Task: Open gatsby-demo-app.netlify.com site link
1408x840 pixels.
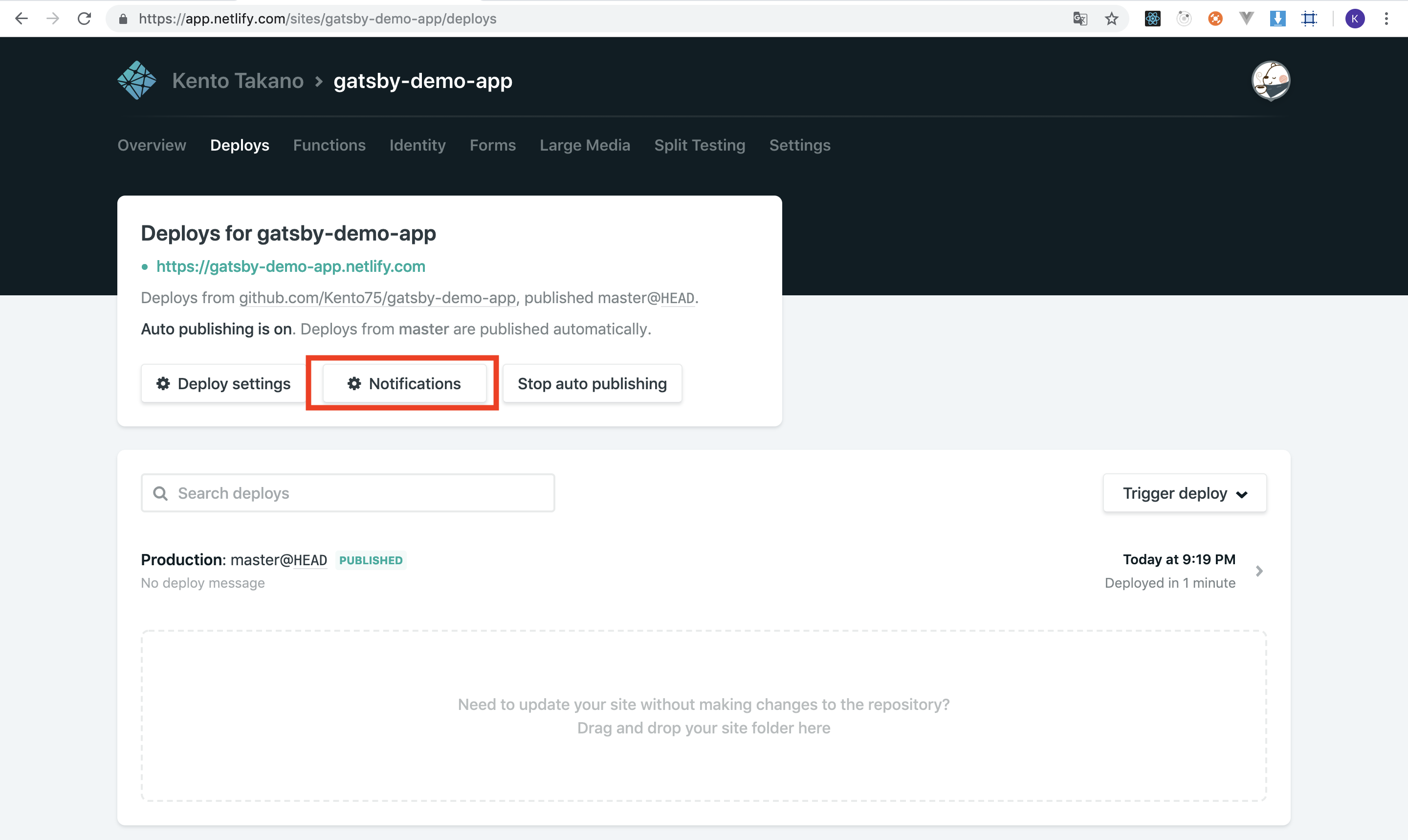Action: (290, 266)
